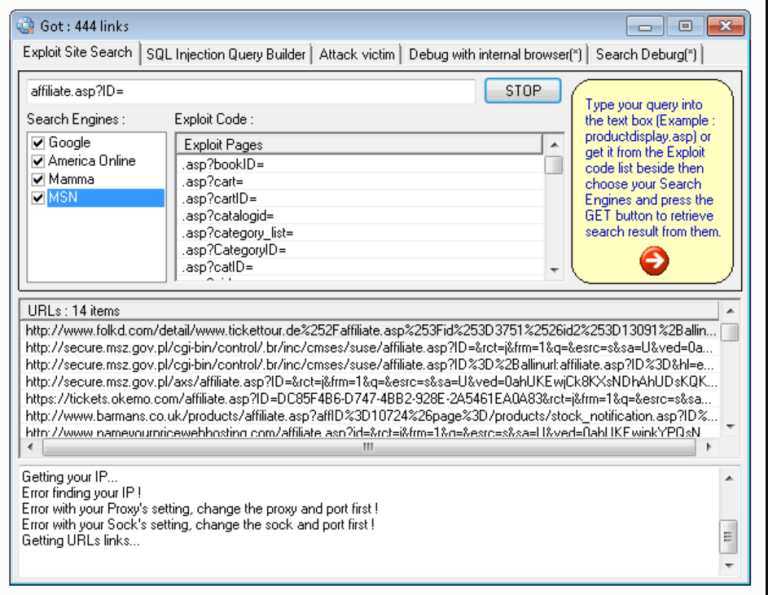Click URL list horizontal scroll right arrow
Viewport: 768px width, 595px height.
(x=708, y=447)
